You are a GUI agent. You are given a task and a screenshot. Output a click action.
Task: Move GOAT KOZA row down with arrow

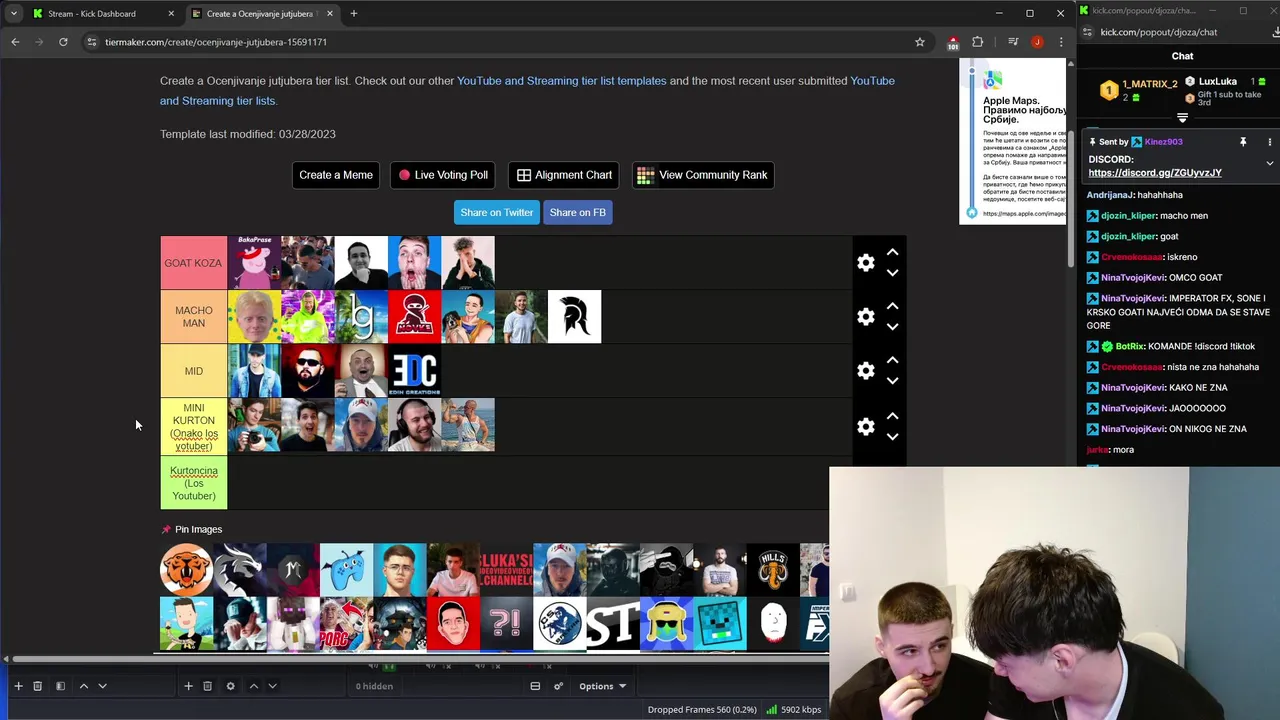(892, 273)
